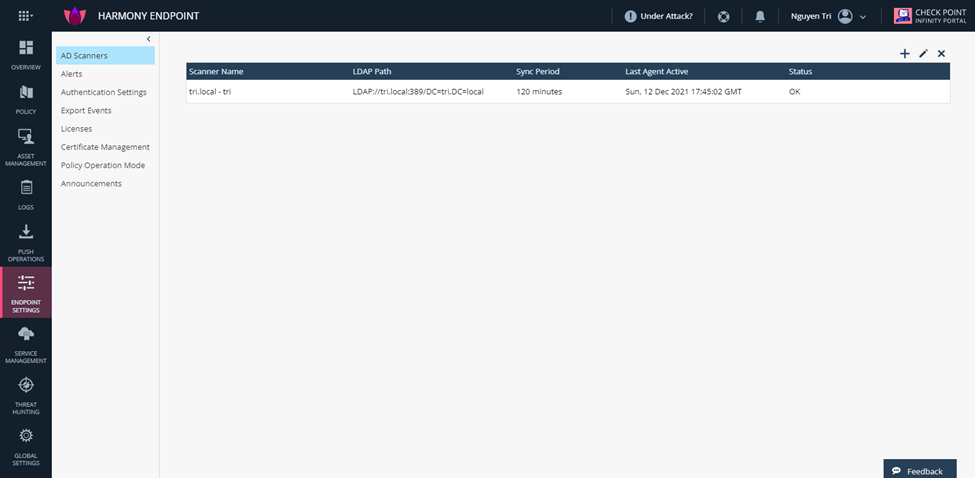975x478 pixels.
Task: Open Policy Operation Mode
Action: point(105,165)
